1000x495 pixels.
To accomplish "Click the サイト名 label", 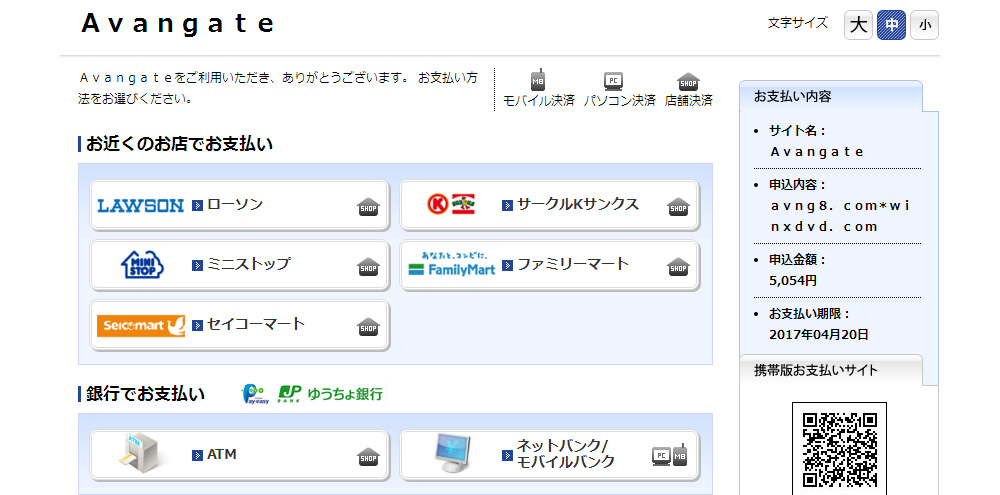I will click(798, 131).
